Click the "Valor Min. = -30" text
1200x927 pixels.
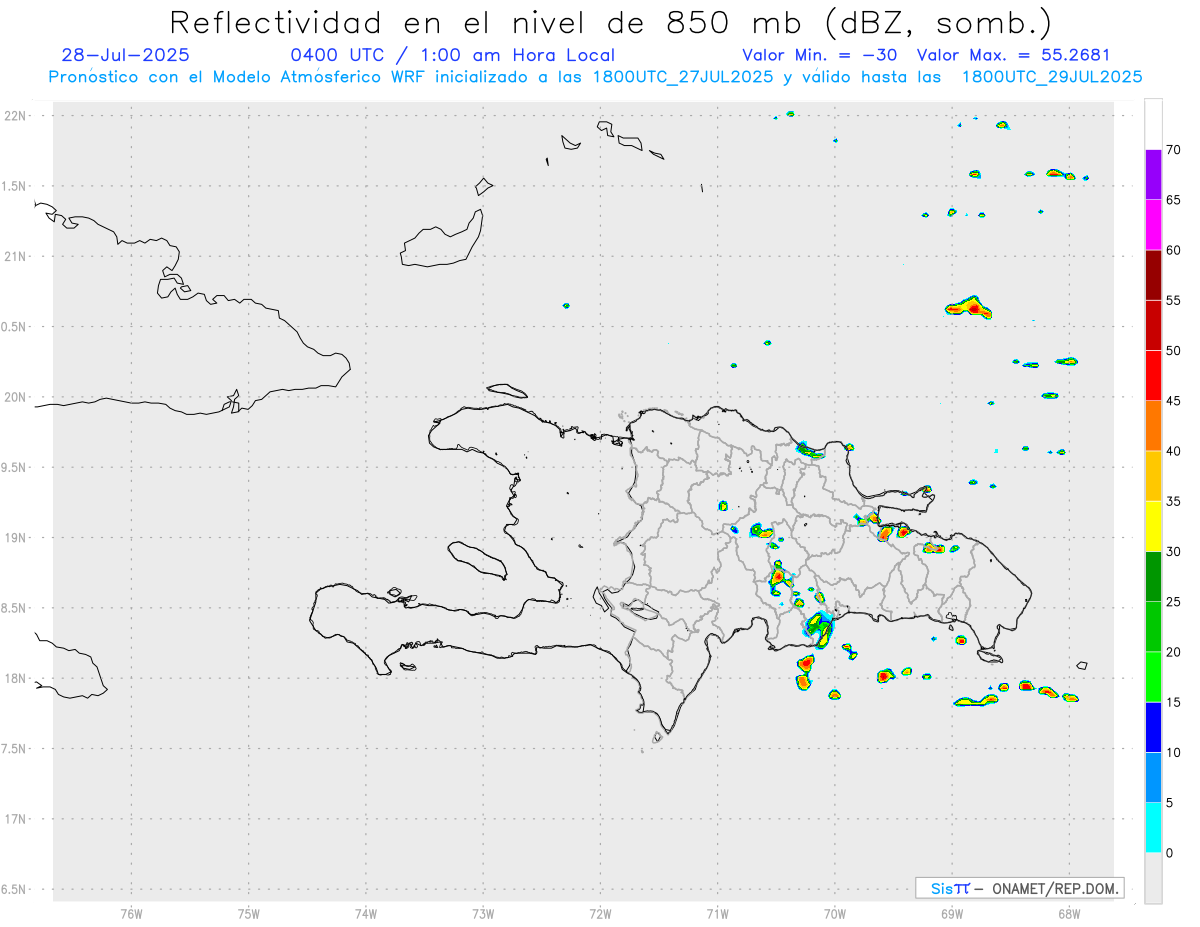[820, 55]
